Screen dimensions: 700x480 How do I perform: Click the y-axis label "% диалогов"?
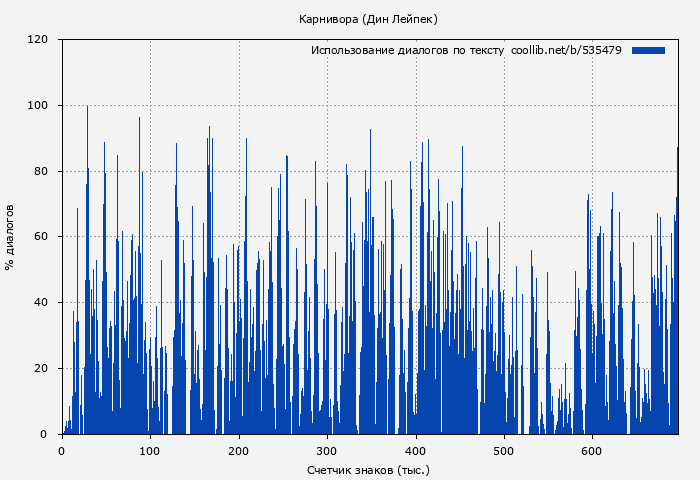point(10,237)
